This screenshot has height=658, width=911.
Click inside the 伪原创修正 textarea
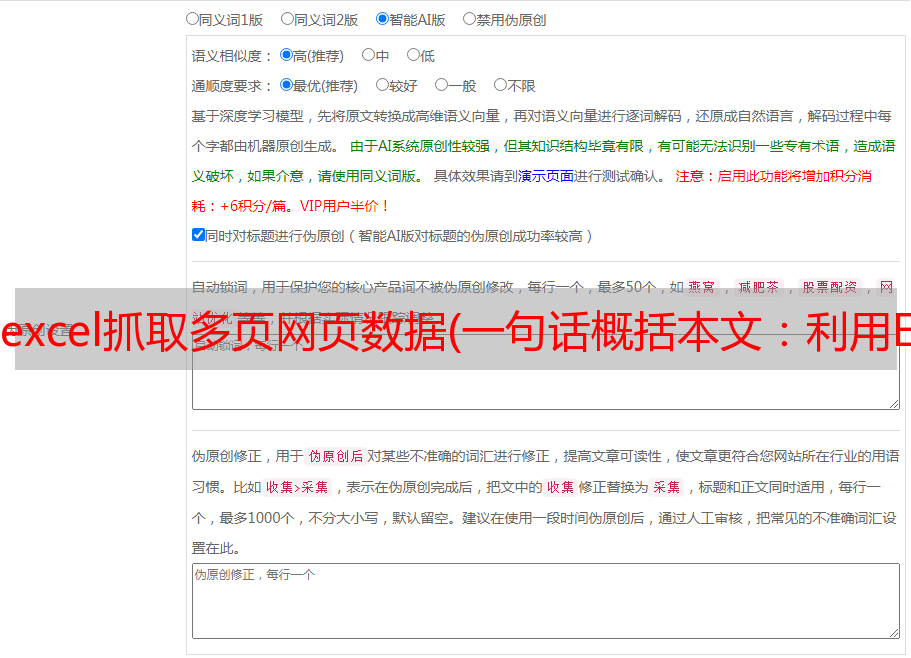click(x=546, y=601)
